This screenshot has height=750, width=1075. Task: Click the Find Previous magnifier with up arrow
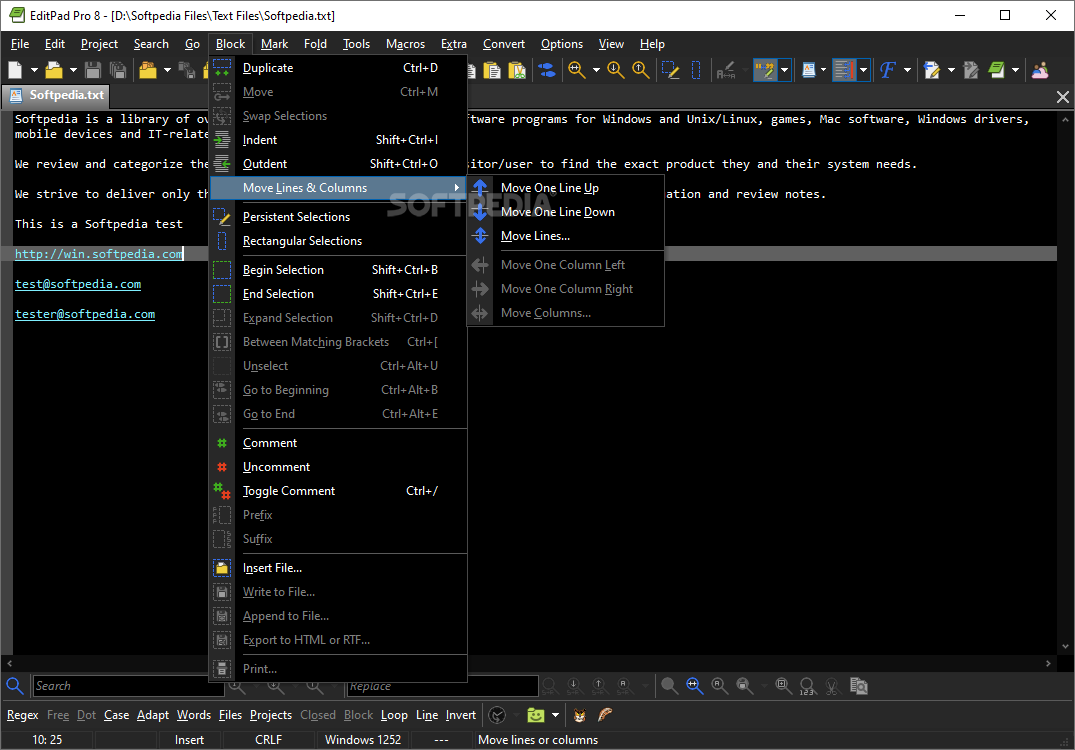pyautogui.click(x=640, y=70)
